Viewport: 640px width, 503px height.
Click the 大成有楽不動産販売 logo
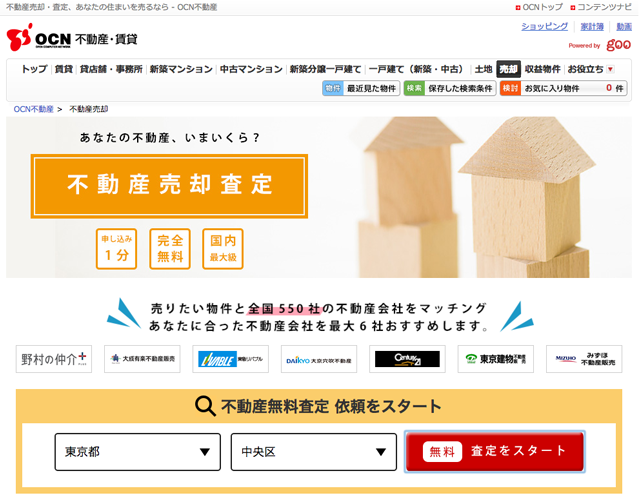pyautogui.click(x=142, y=359)
